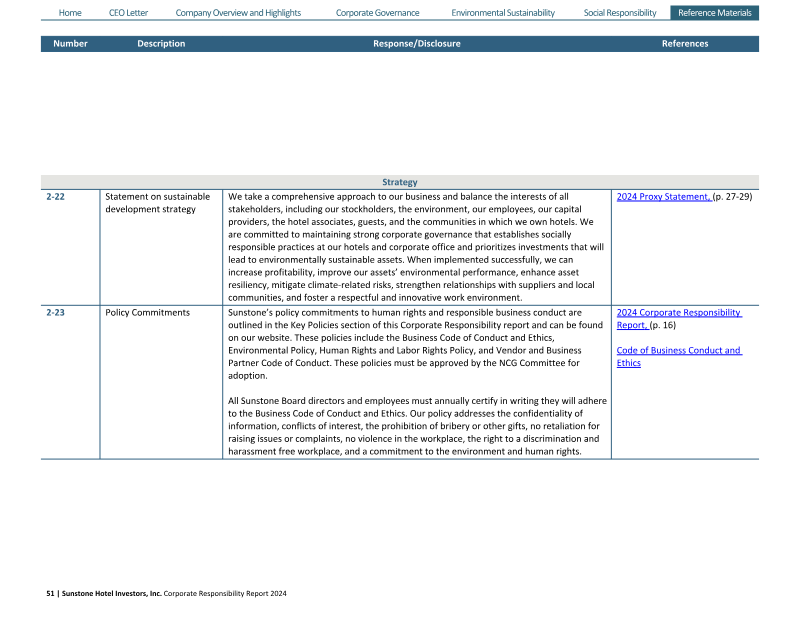Open the 2024 Proxy Statement link
This screenshot has height=618, width=800.
[664, 197]
